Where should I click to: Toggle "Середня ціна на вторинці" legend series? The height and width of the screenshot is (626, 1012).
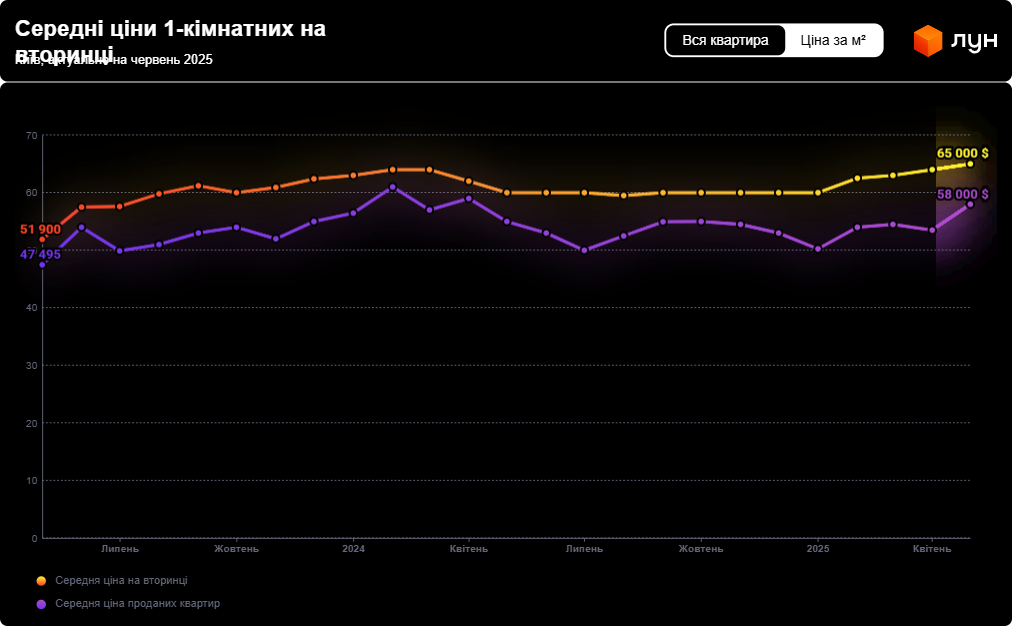pyautogui.click(x=121, y=581)
